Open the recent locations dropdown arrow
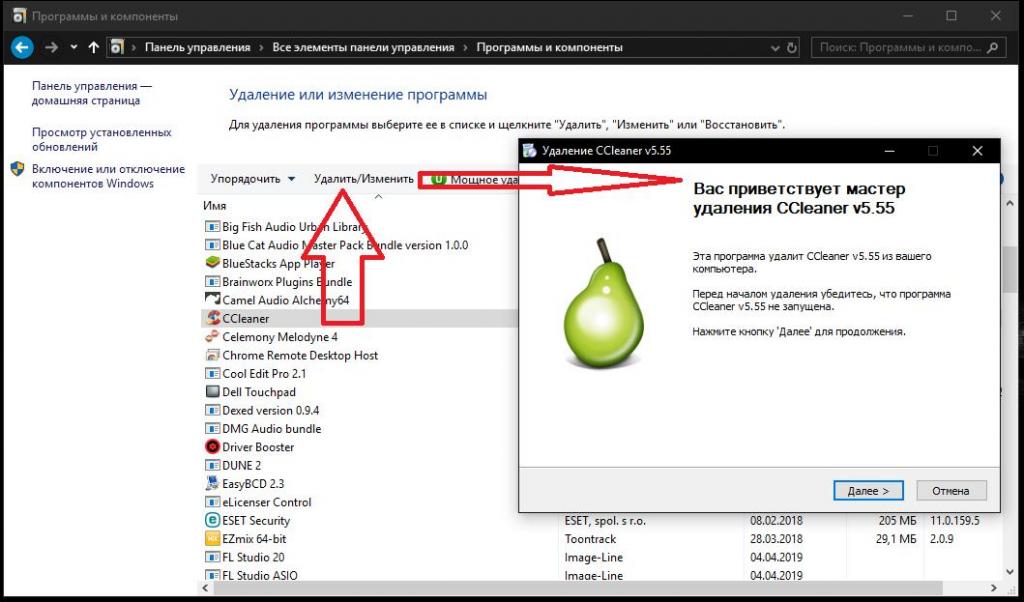The height and width of the screenshot is (602, 1024). [x=74, y=47]
